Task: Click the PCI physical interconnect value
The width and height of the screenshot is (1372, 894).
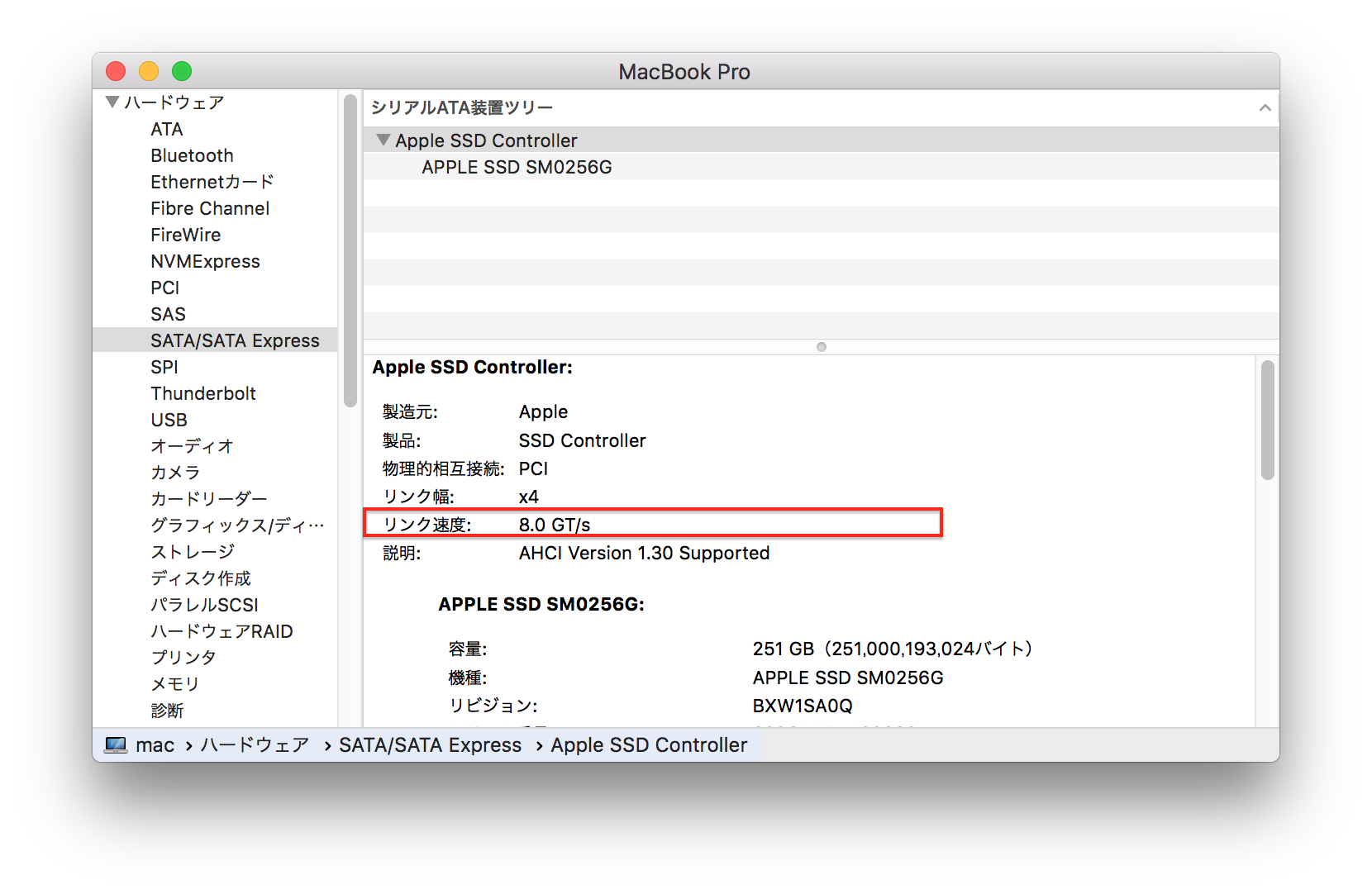Action: (533, 468)
